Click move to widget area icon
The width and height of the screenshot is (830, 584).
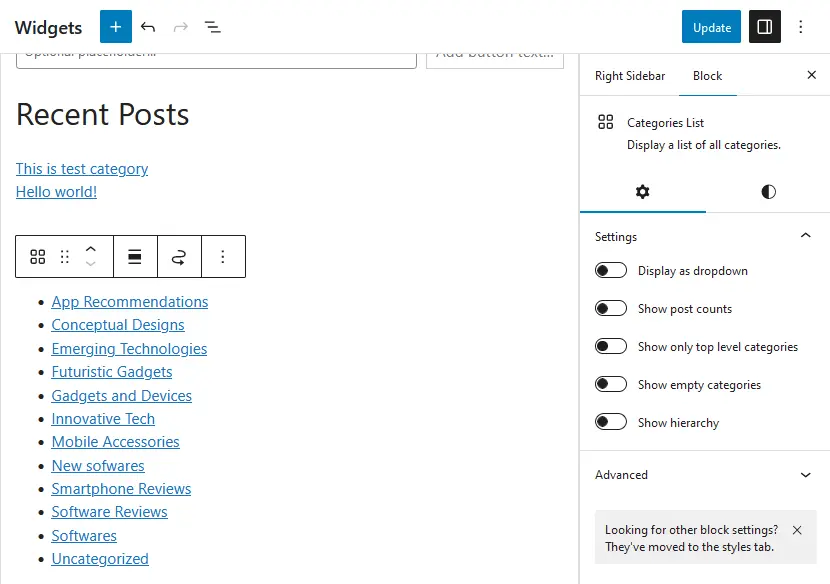(179, 257)
